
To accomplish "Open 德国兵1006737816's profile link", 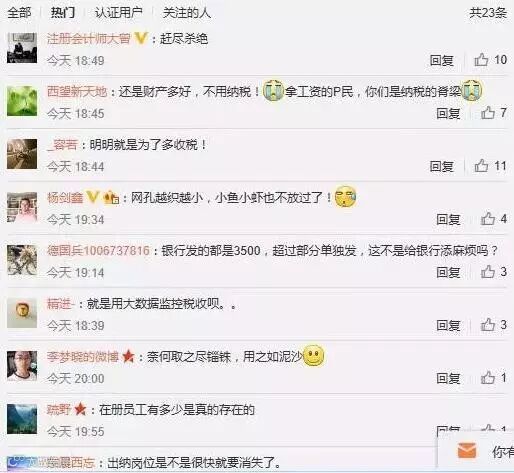I will point(98,250).
